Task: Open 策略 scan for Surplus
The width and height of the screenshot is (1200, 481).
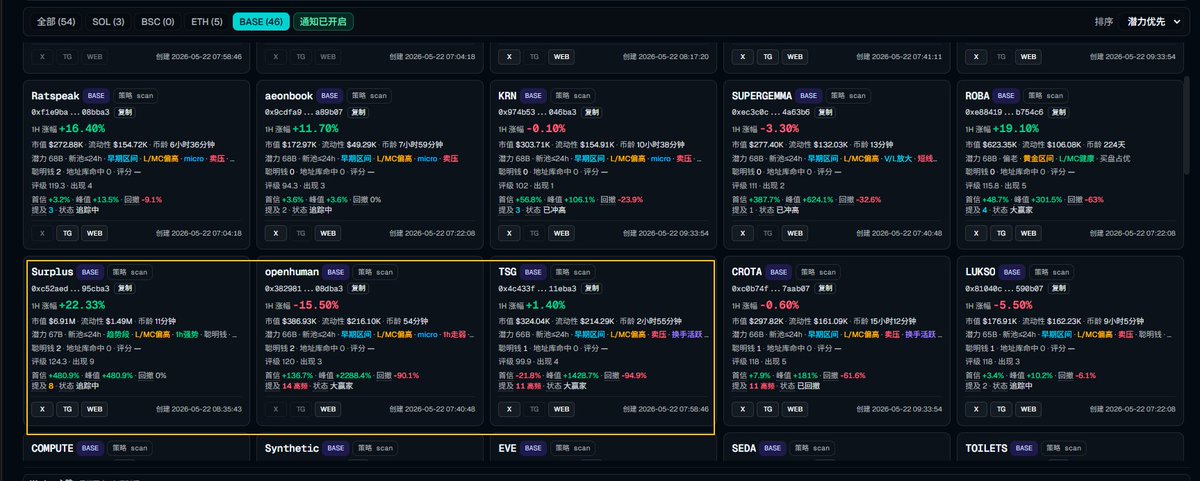Action: [129, 271]
